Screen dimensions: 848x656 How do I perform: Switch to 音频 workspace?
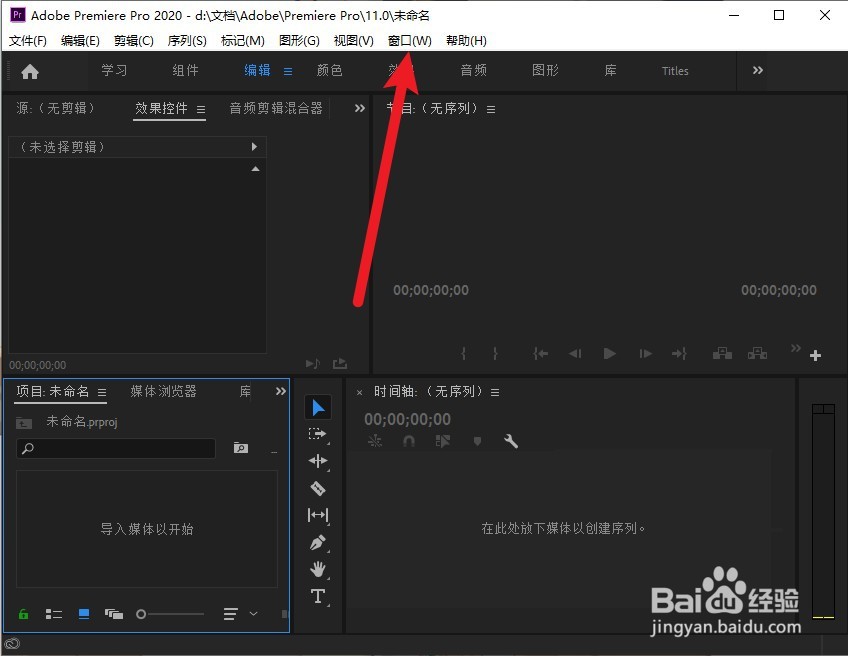[474, 70]
